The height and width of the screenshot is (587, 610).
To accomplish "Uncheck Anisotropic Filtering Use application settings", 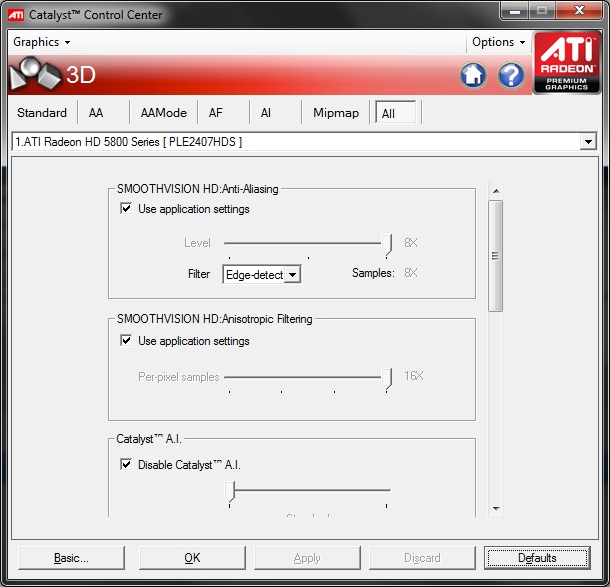I will (x=126, y=340).
